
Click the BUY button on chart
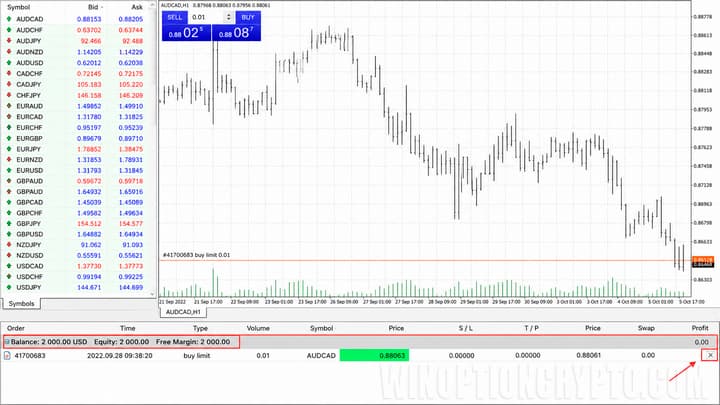click(248, 17)
